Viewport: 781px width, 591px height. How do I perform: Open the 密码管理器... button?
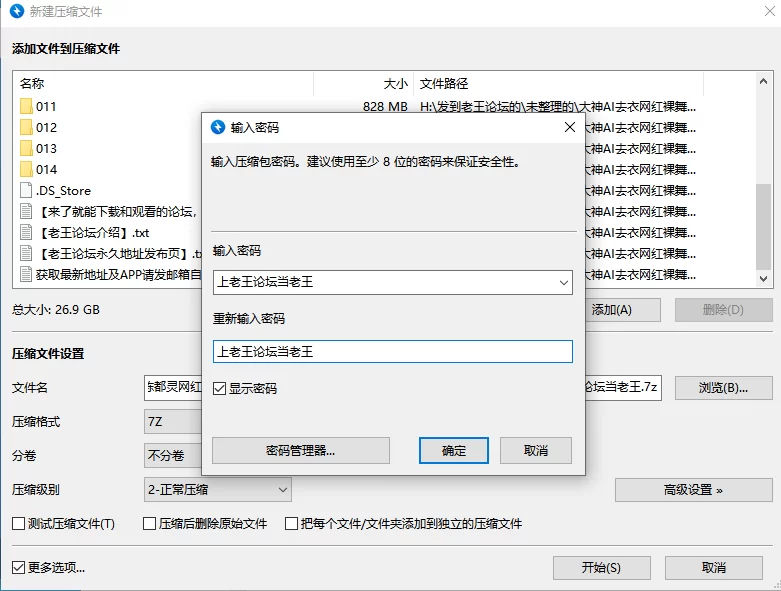point(301,451)
